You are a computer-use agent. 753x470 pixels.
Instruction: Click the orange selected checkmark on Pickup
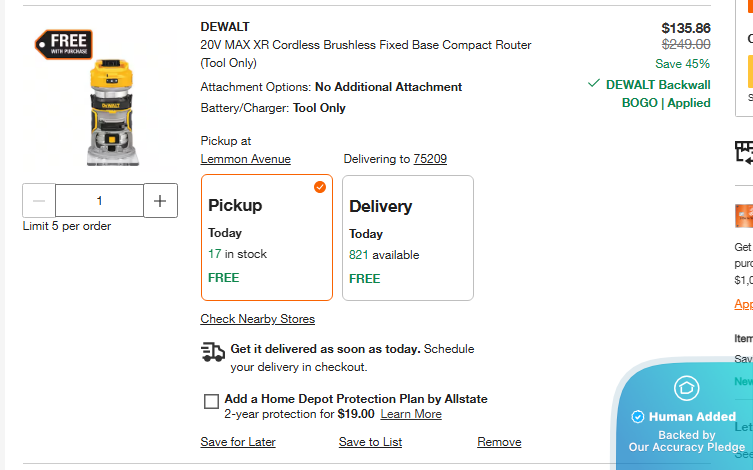click(x=320, y=187)
